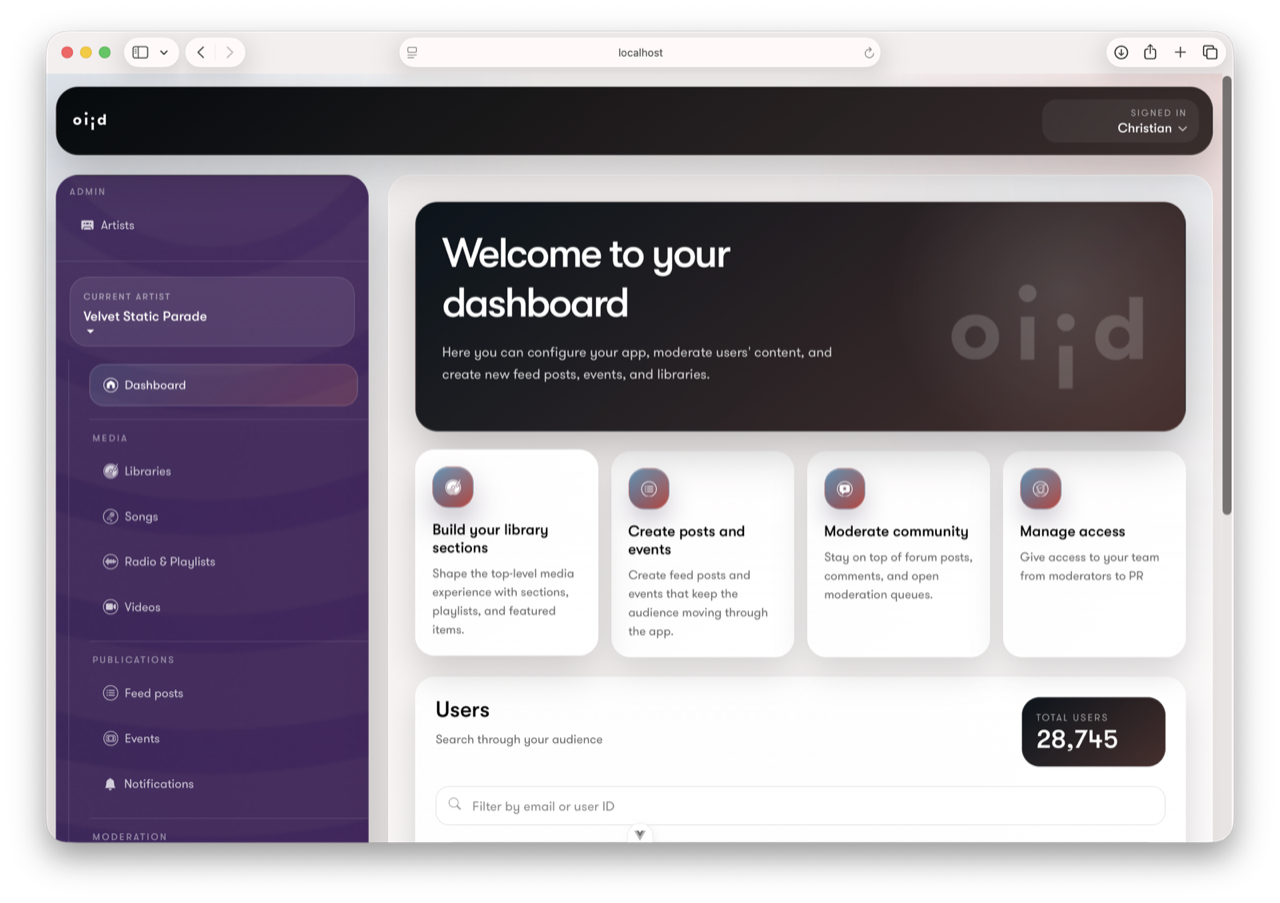Click the filter by email input field
Screen dimensions: 1280x903
(799, 805)
